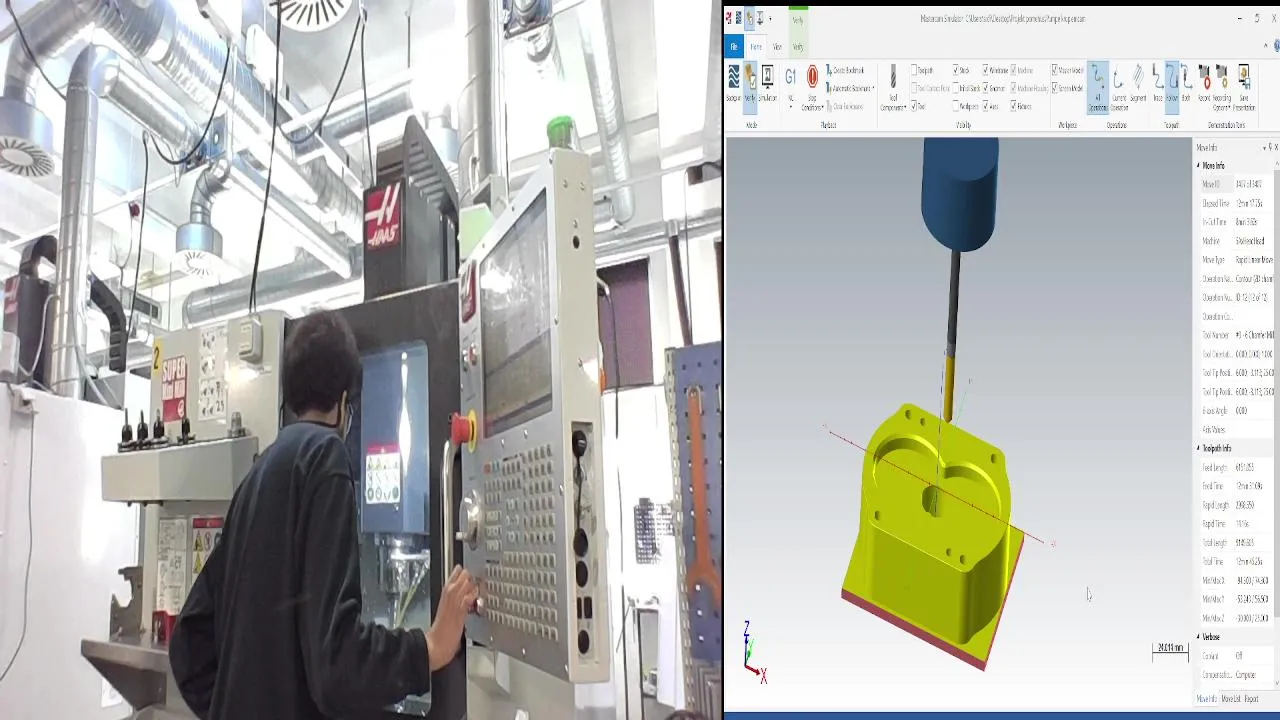This screenshot has width=1280, height=720.
Task: Click Save Presentation
Action: (x=1244, y=88)
